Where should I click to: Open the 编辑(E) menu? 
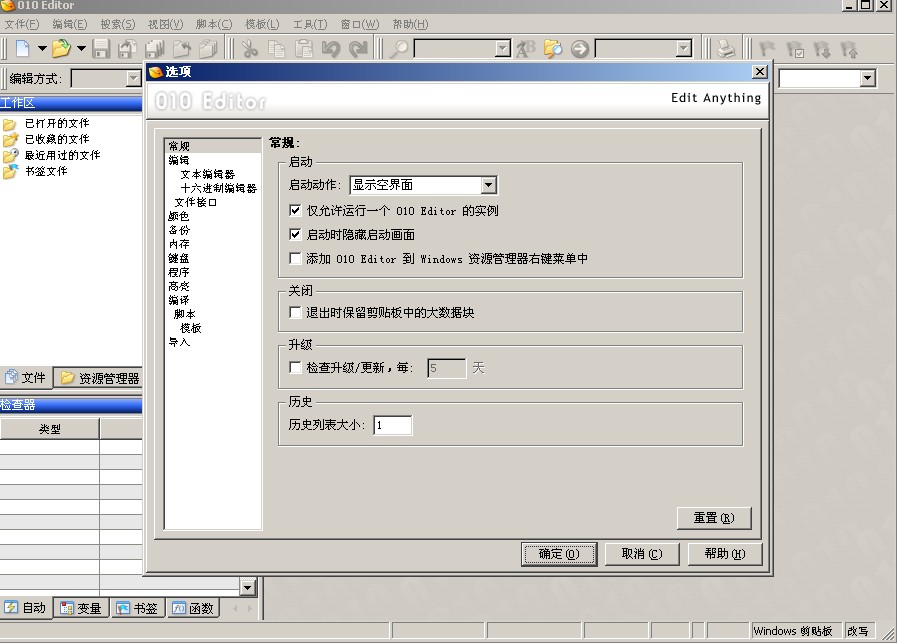(70, 24)
